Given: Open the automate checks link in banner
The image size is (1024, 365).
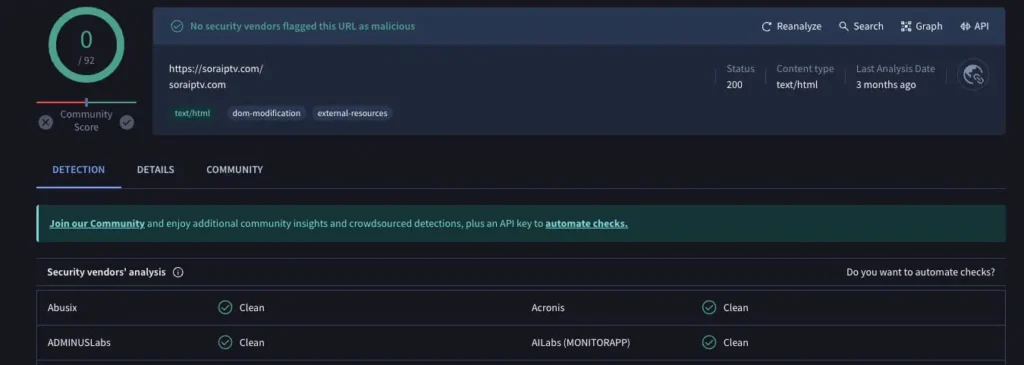Looking at the screenshot, I should click(586, 223).
